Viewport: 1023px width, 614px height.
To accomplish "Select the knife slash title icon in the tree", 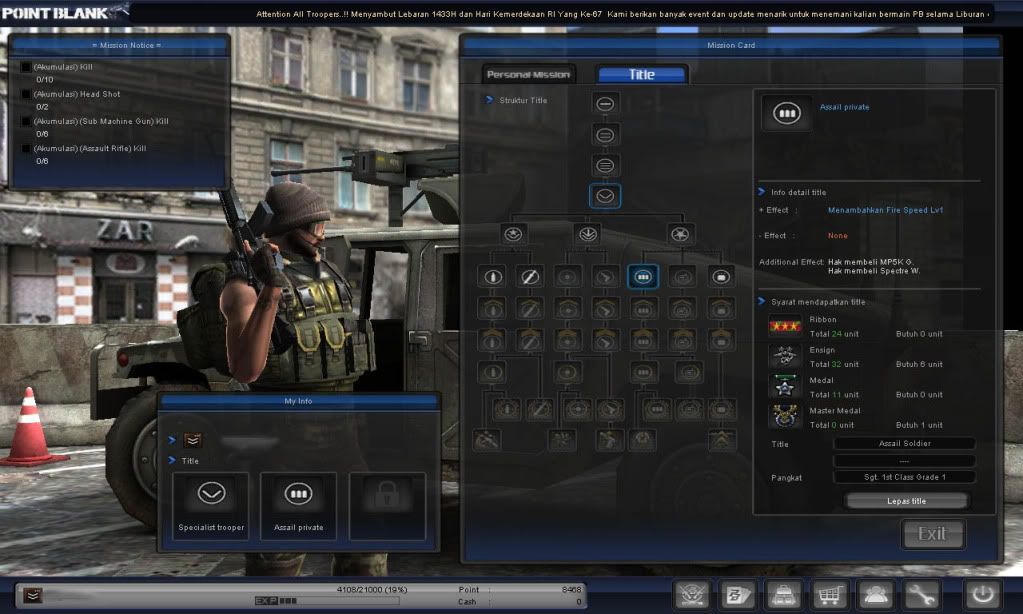I will point(529,277).
